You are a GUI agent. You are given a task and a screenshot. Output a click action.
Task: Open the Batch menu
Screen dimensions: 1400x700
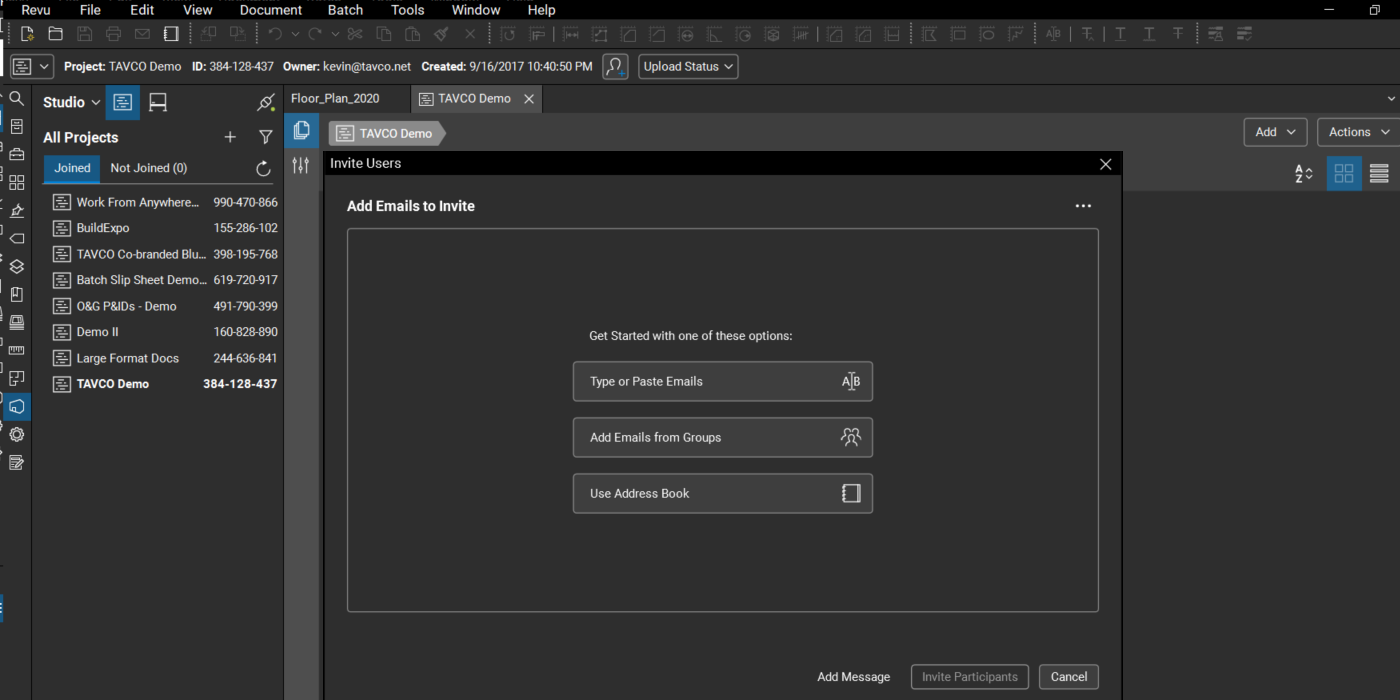click(x=345, y=10)
